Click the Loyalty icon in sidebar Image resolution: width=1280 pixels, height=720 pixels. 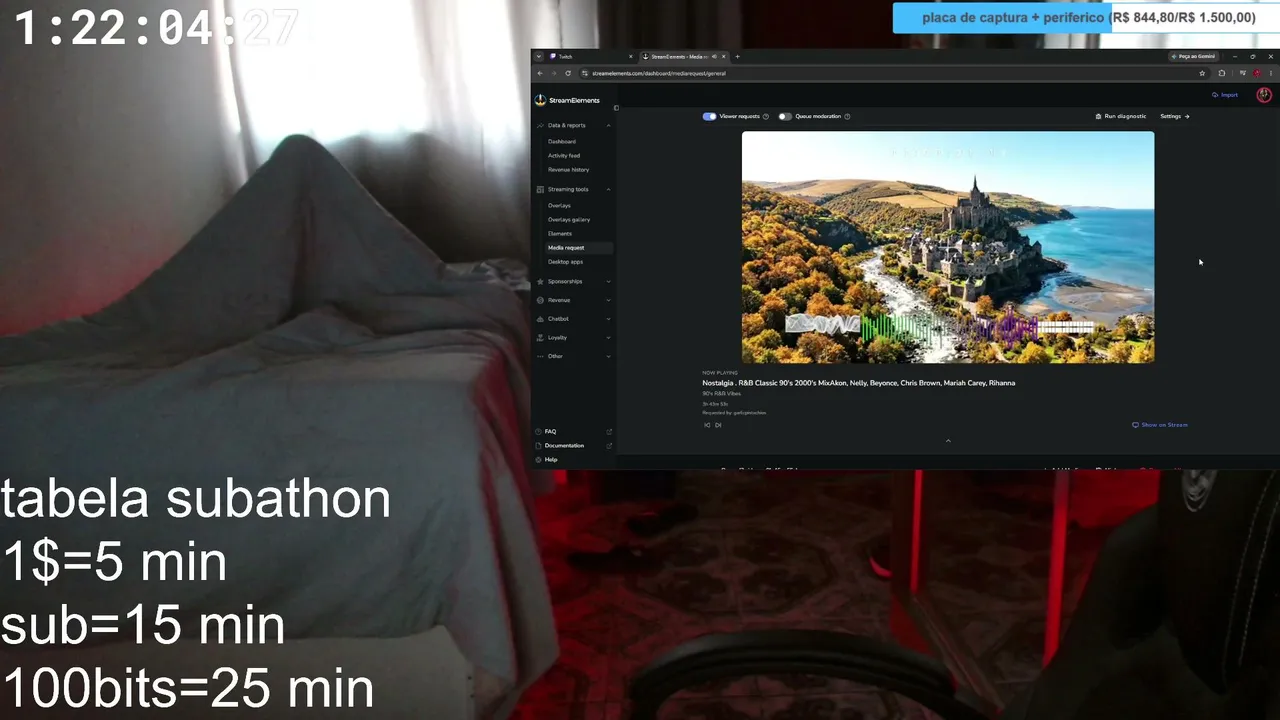540,337
